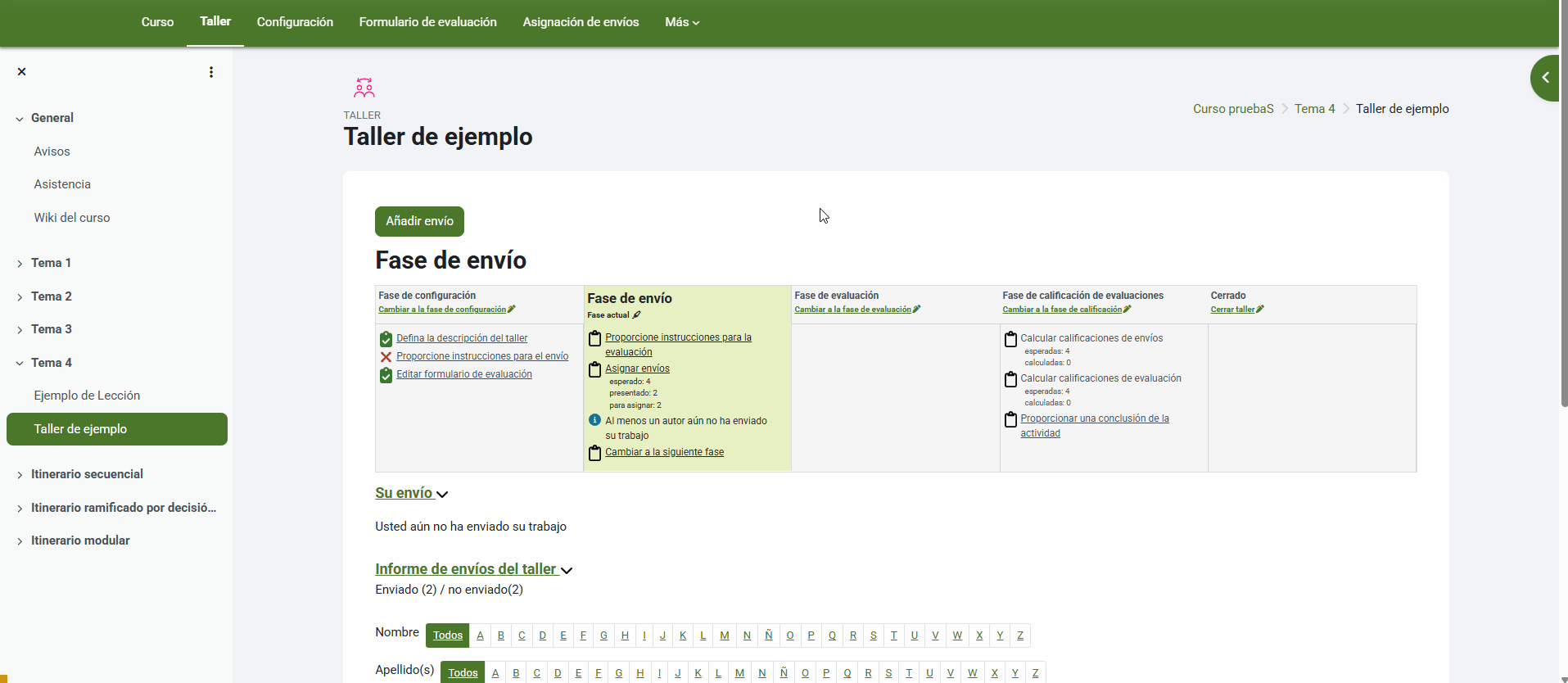Click Cambiar a la fase de evaluación link
The image size is (1568, 683).
(852, 310)
